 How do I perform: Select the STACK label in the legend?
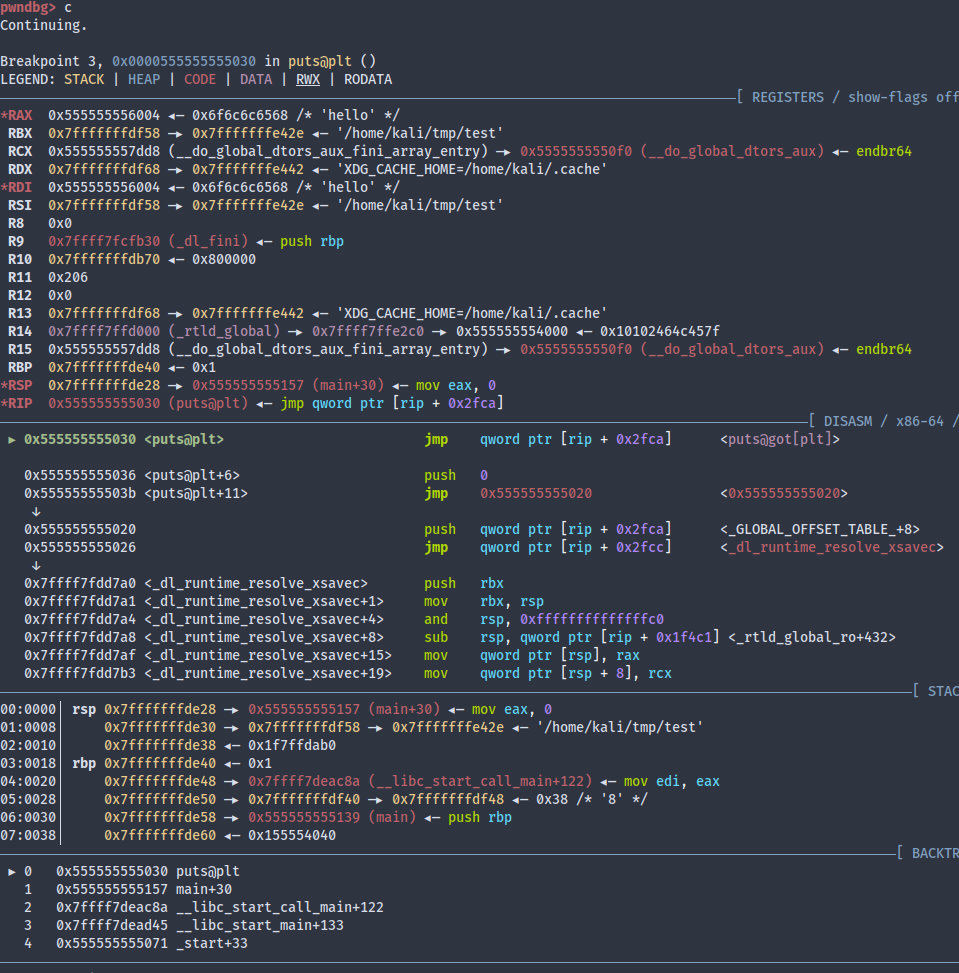pyautogui.click(x=84, y=79)
